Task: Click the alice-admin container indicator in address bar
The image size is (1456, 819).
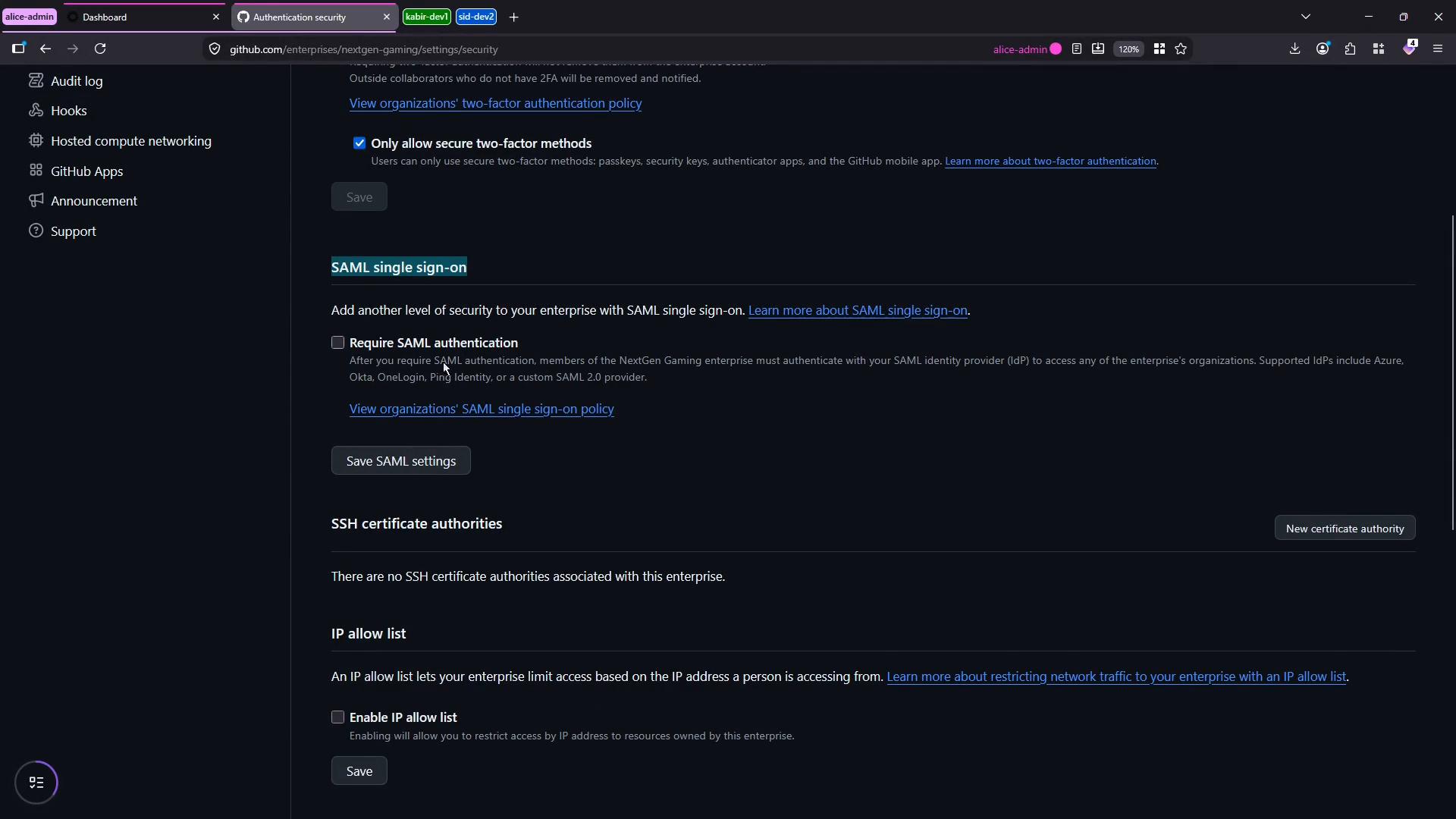Action: (x=1027, y=49)
